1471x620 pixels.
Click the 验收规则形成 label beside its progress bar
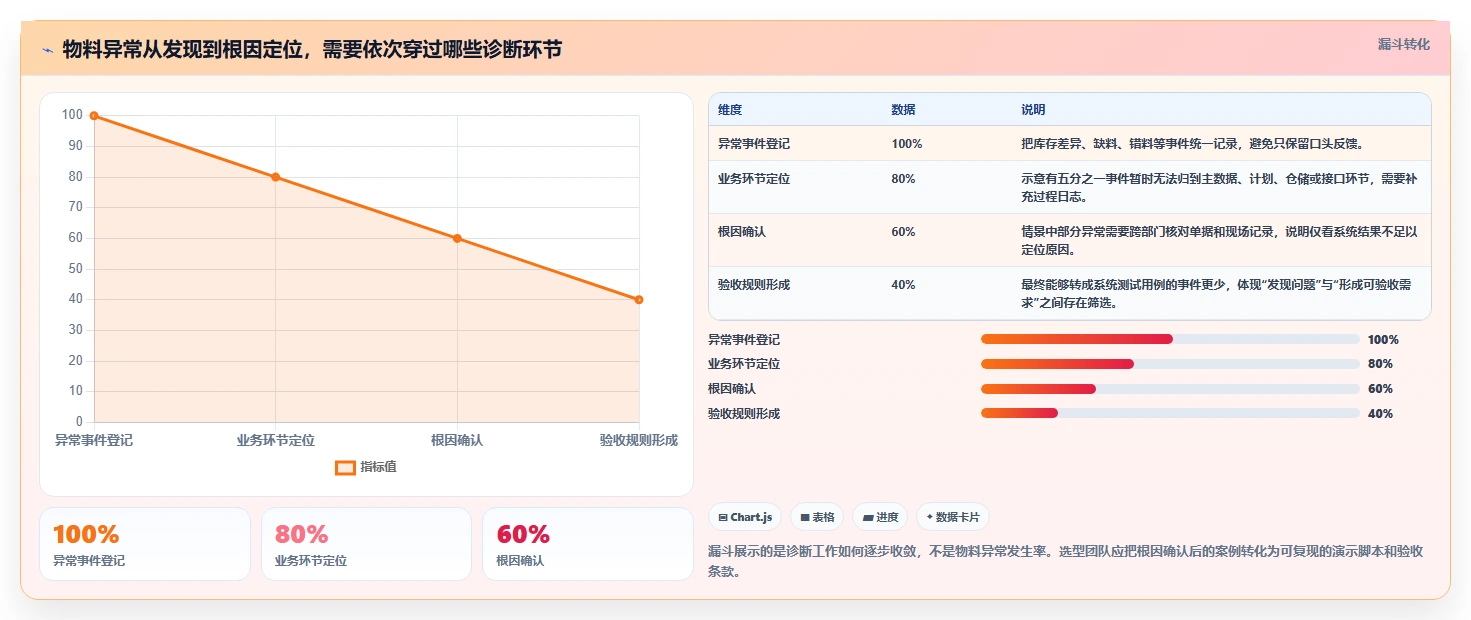click(x=744, y=414)
